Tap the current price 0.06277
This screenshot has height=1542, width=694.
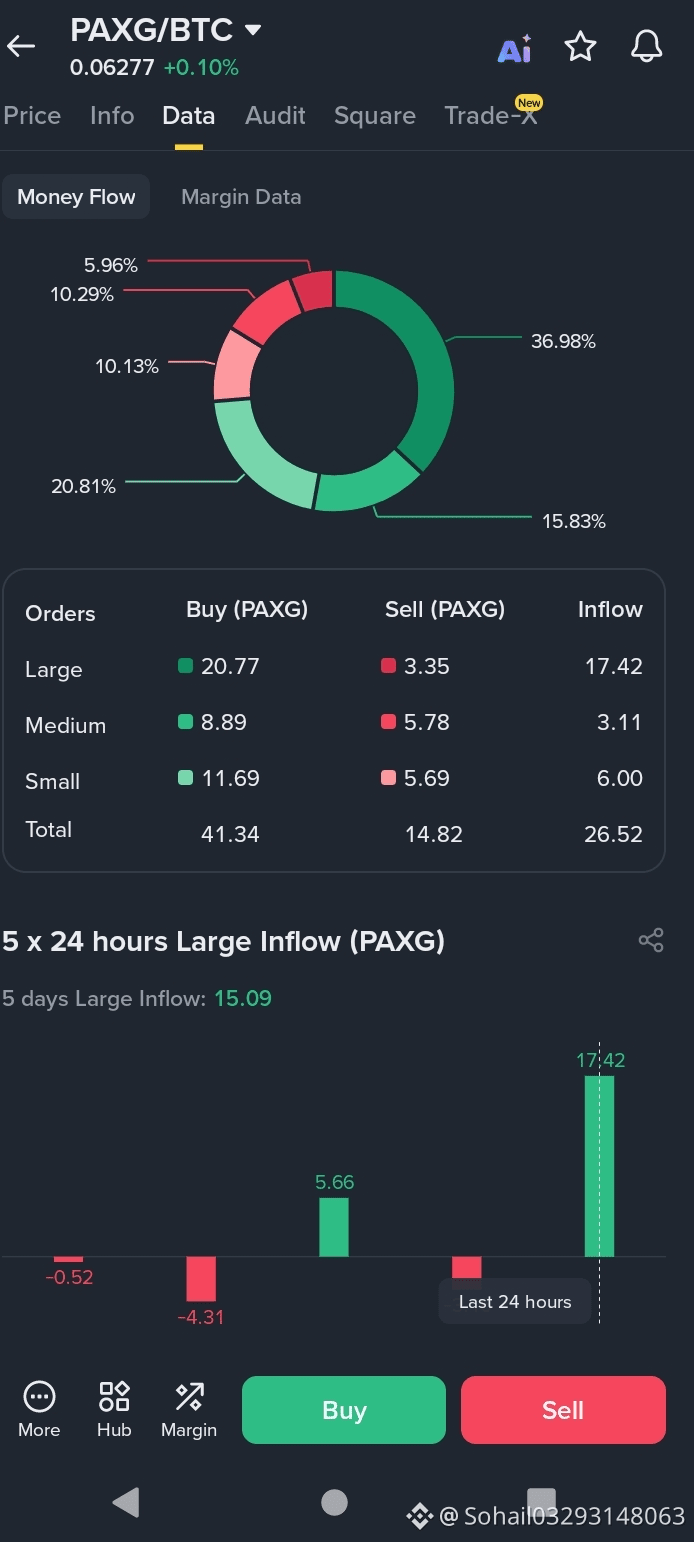tap(112, 68)
